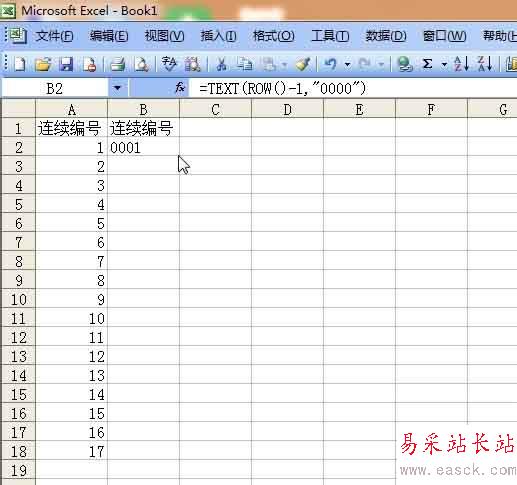Open the 插入(I) menu
Viewport: 517px width, 485px height.
pyautogui.click(x=218, y=36)
